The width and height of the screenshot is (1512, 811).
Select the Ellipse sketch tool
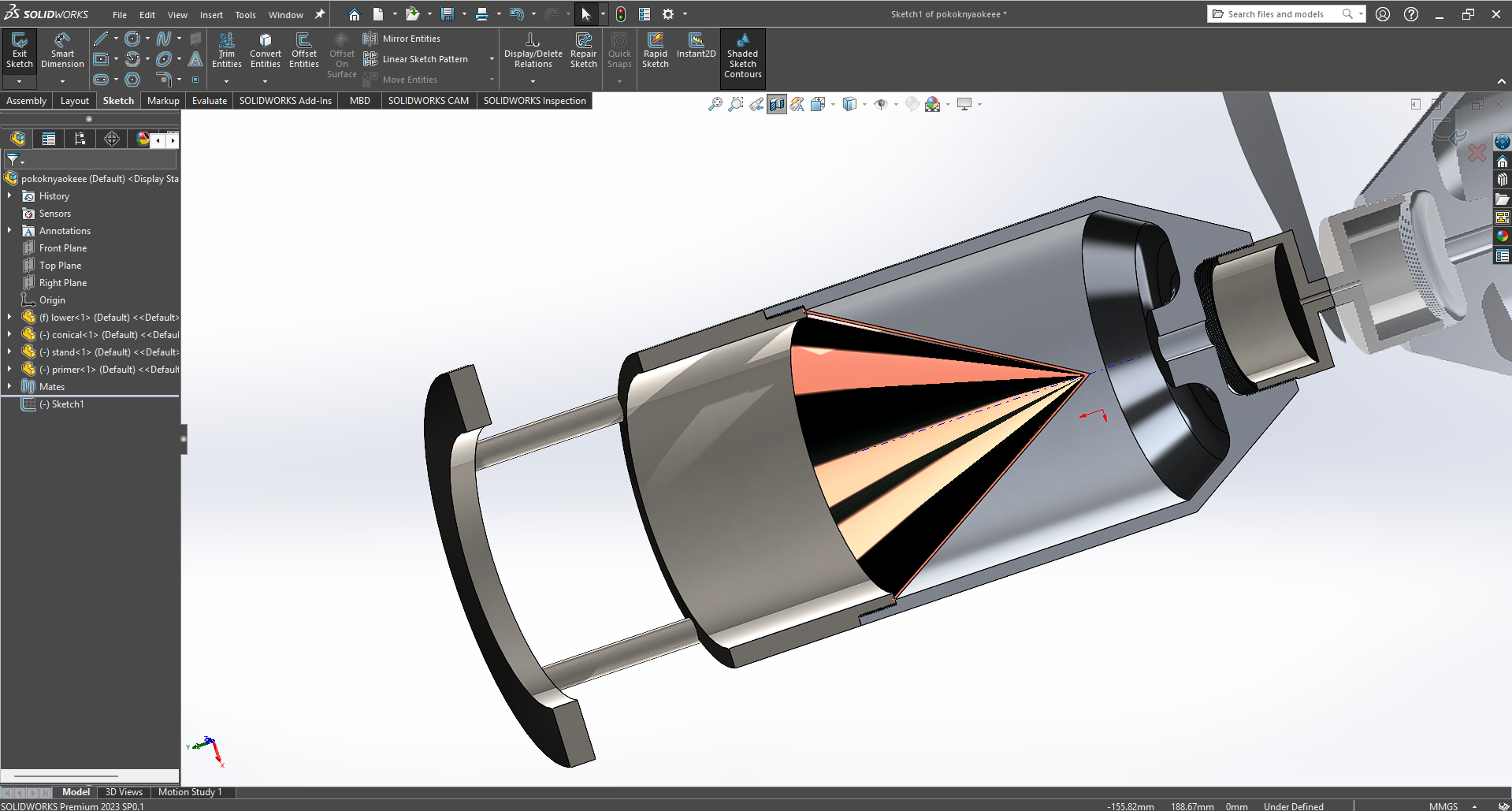(164, 59)
